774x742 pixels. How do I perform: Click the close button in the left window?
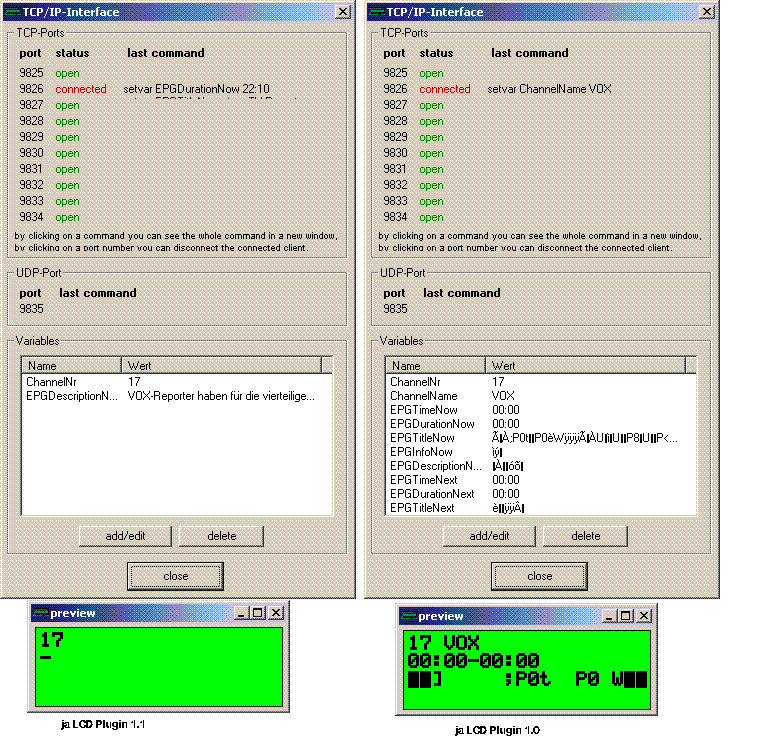[175, 576]
